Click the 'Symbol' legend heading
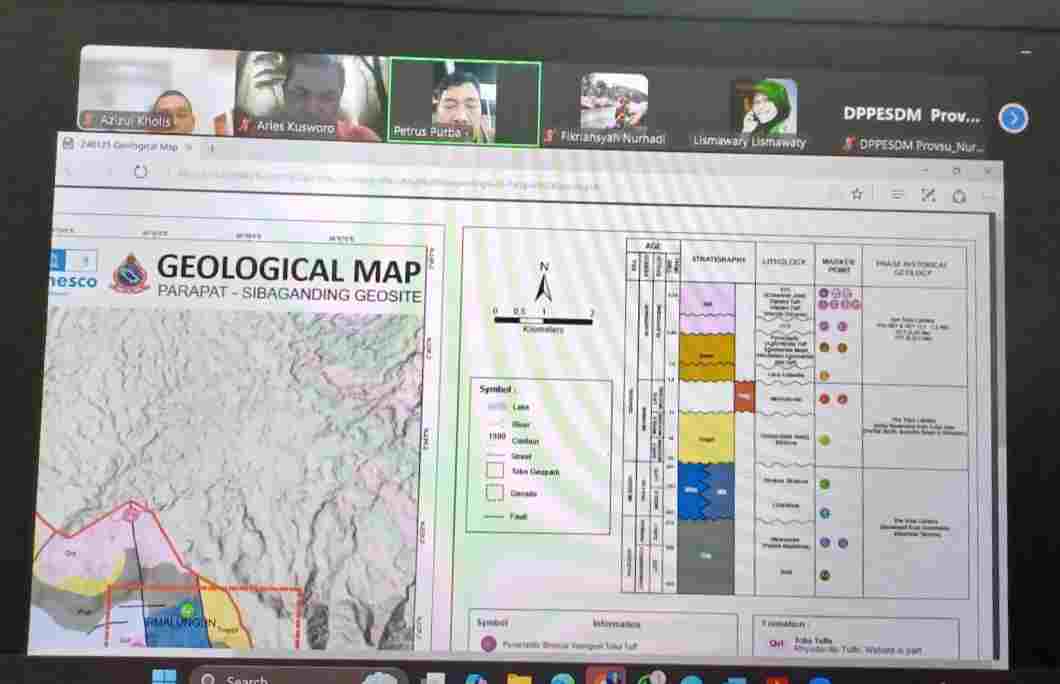The image size is (1060, 684). pyautogui.click(x=495, y=389)
